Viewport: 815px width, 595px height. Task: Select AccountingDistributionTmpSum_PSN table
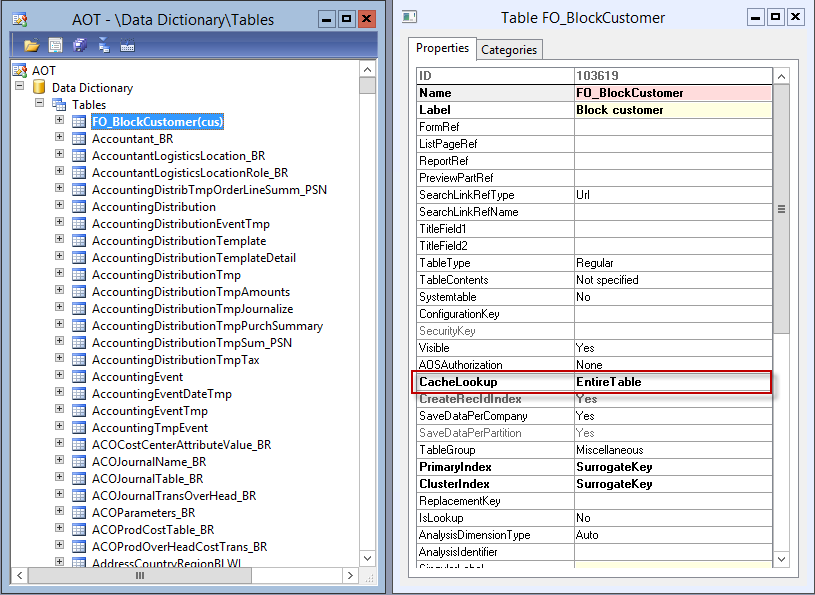pos(192,343)
